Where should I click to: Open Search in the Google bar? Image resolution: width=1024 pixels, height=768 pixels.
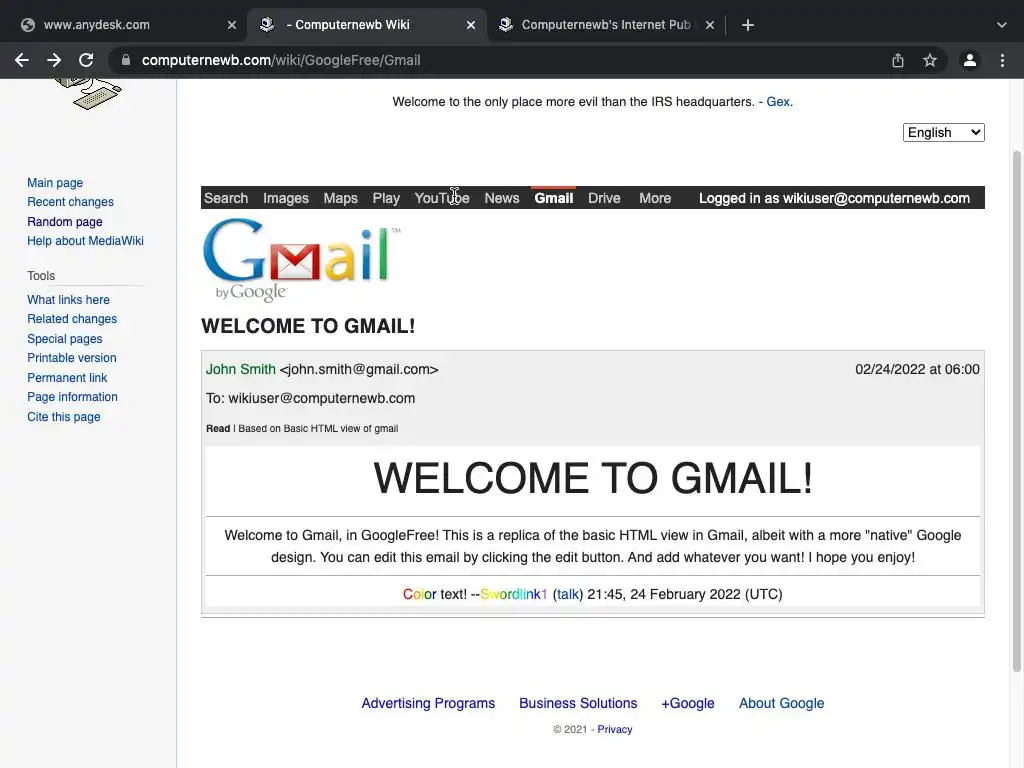tap(226, 198)
